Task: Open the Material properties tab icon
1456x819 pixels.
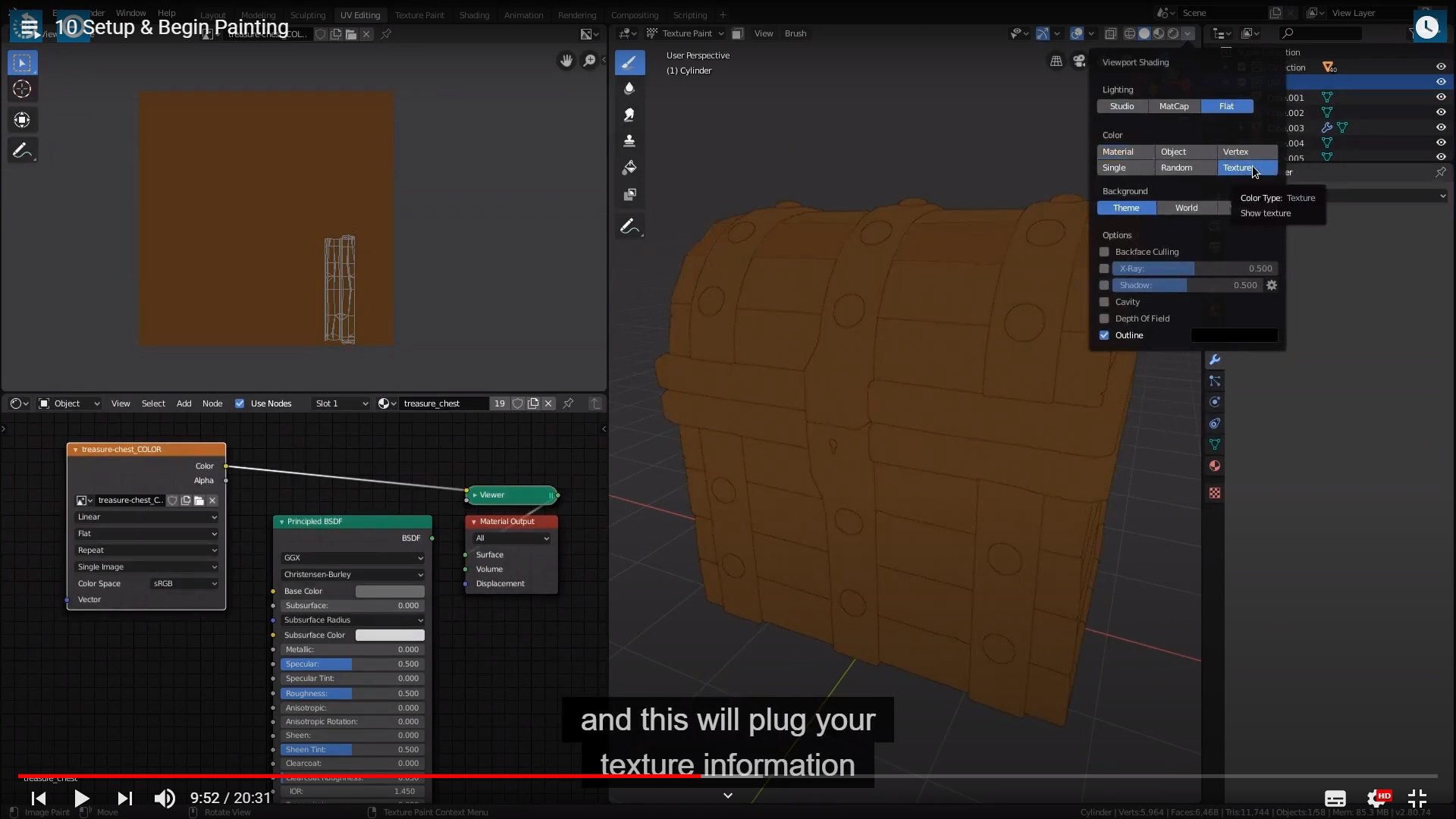Action: [x=1215, y=466]
